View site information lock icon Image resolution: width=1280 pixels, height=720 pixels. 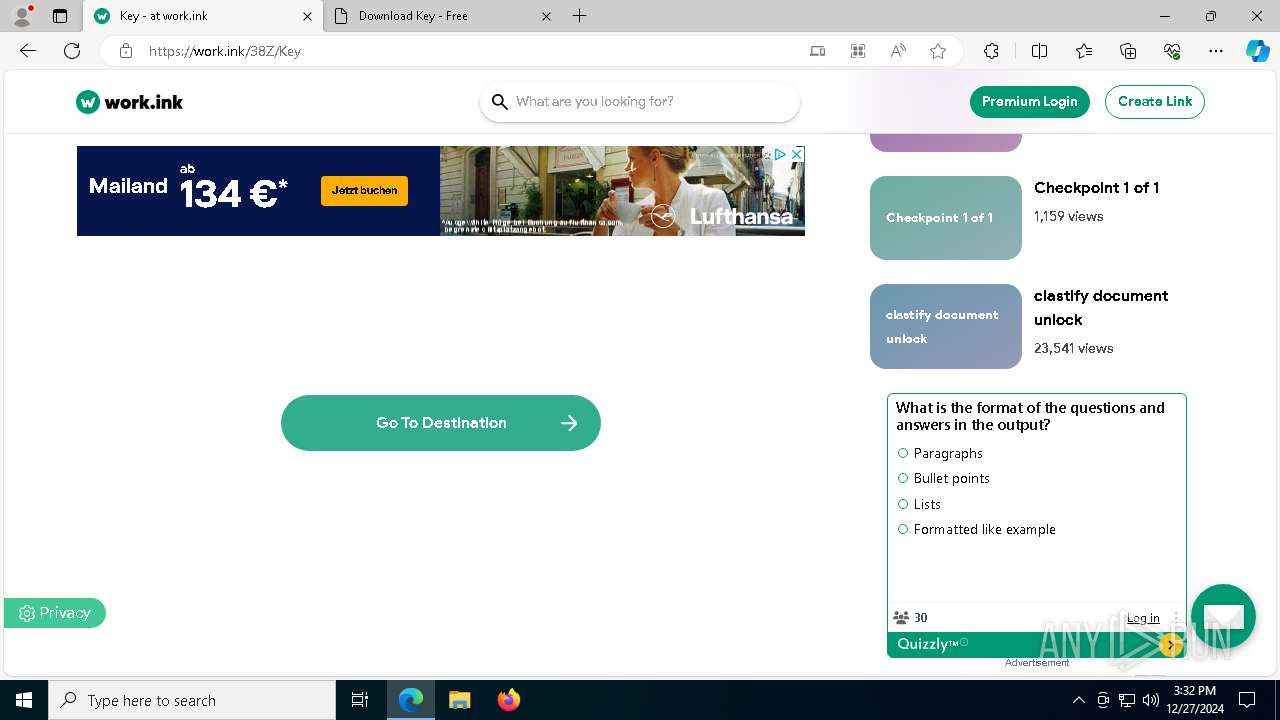pos(125,51)
